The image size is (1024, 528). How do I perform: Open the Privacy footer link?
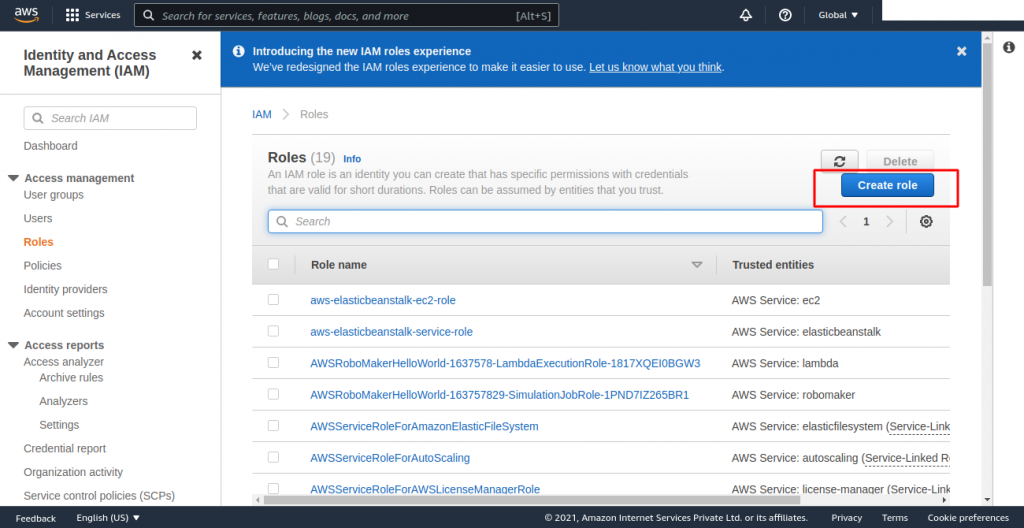(x=846, y=518)
